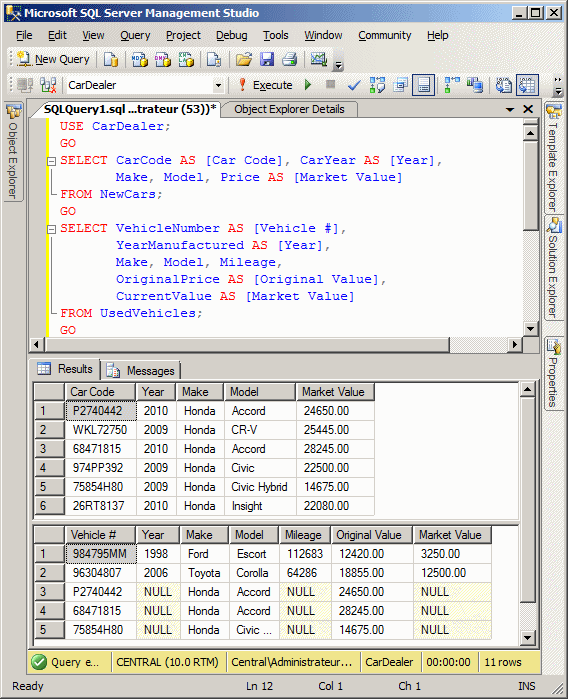Open the Project menu
This screenshot has width=568, height=699.
[183, 35]
